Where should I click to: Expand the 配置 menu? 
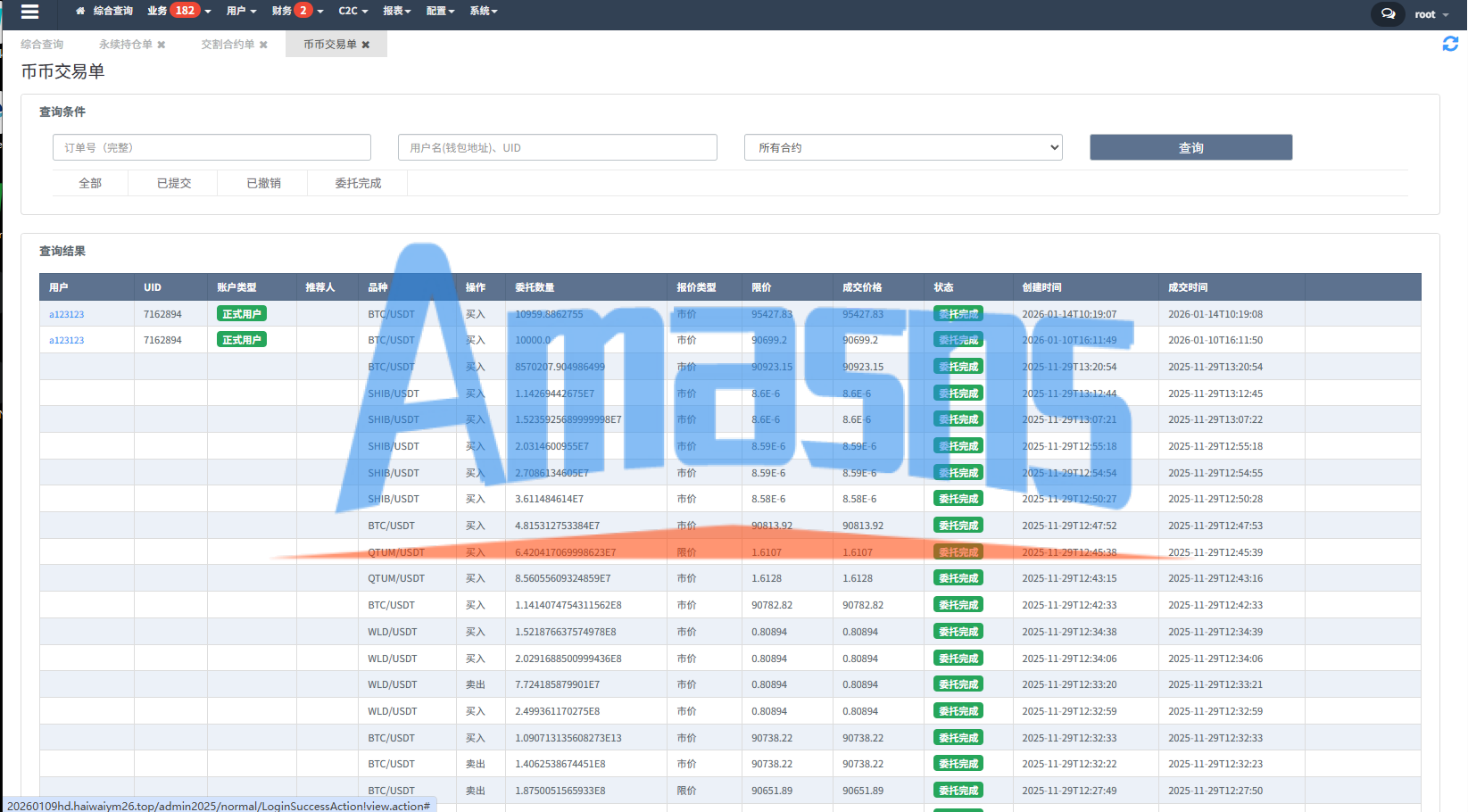(440, 12)
